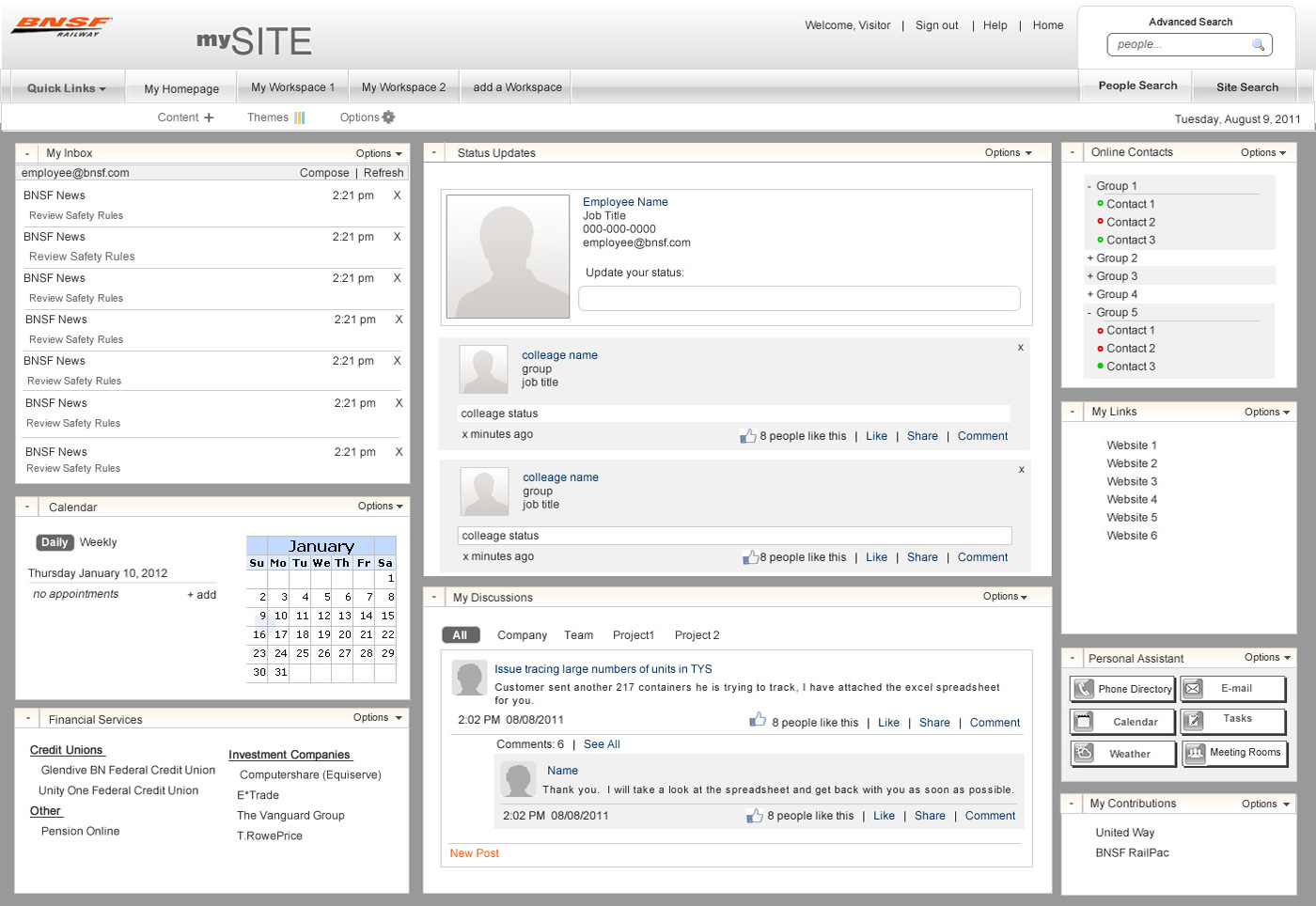Click the Calendar icon in Personal Assistant
The height and width of the screenshot is (906, 1316).
(1084, 722)
